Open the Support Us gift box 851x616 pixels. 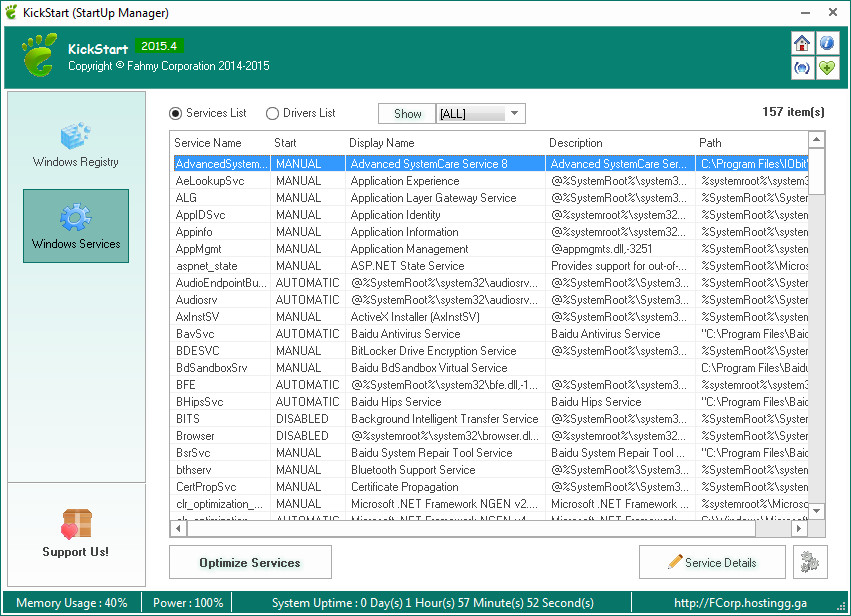pyautogui.click(x=76, y=533)
